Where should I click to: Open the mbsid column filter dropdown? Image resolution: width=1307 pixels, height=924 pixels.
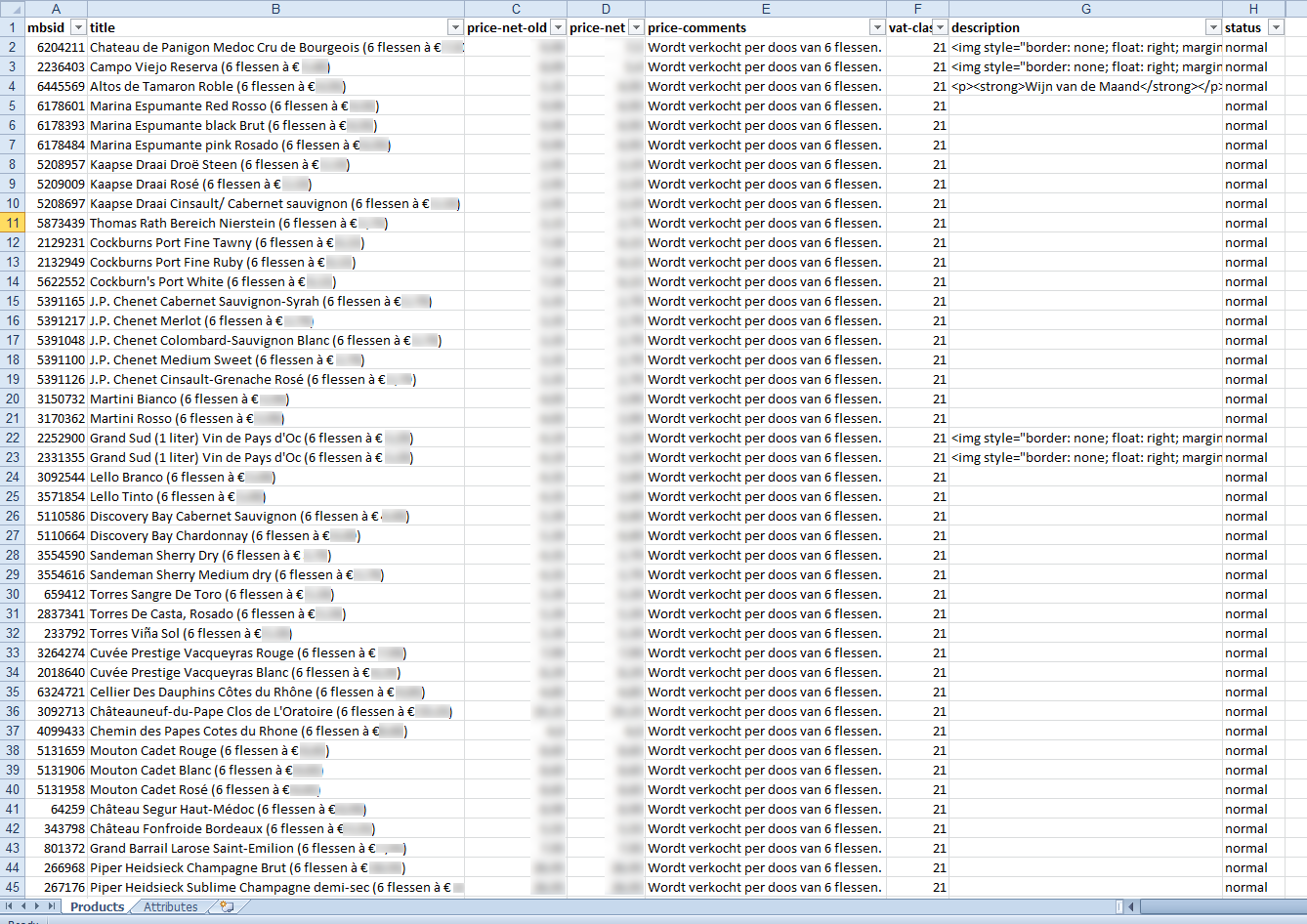(x=79, y=27)
